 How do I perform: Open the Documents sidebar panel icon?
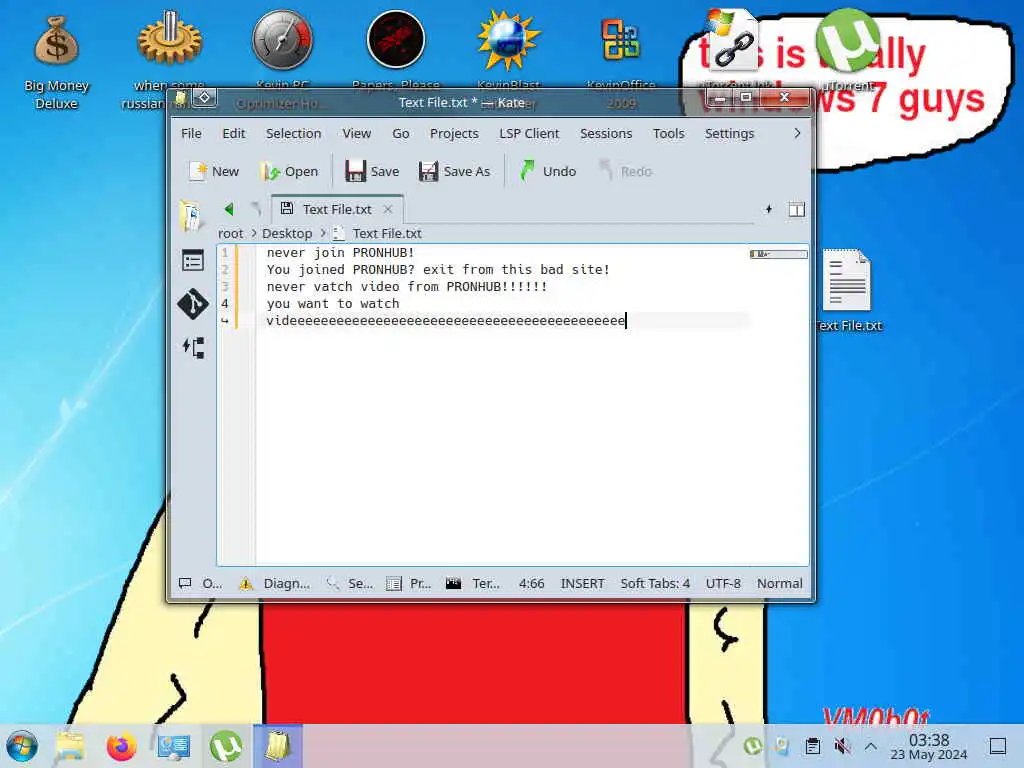click(191, 217)
